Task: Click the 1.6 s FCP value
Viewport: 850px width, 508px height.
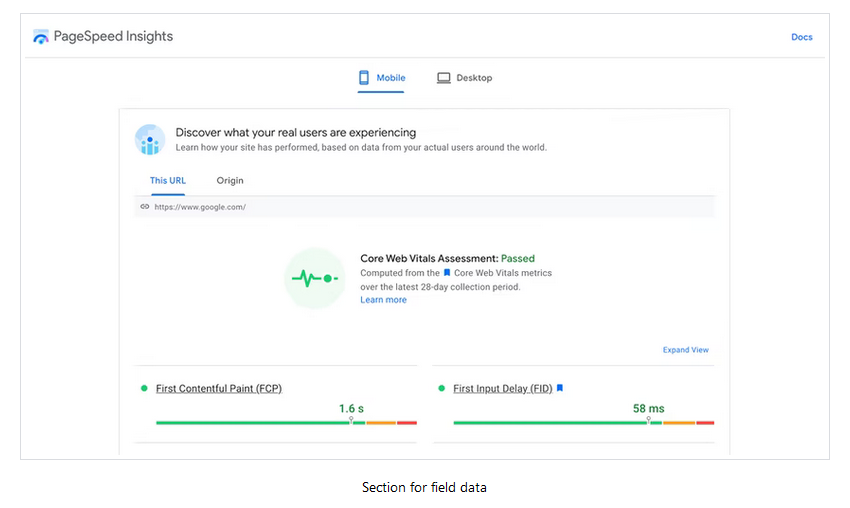Action: (x=351, y=409)
